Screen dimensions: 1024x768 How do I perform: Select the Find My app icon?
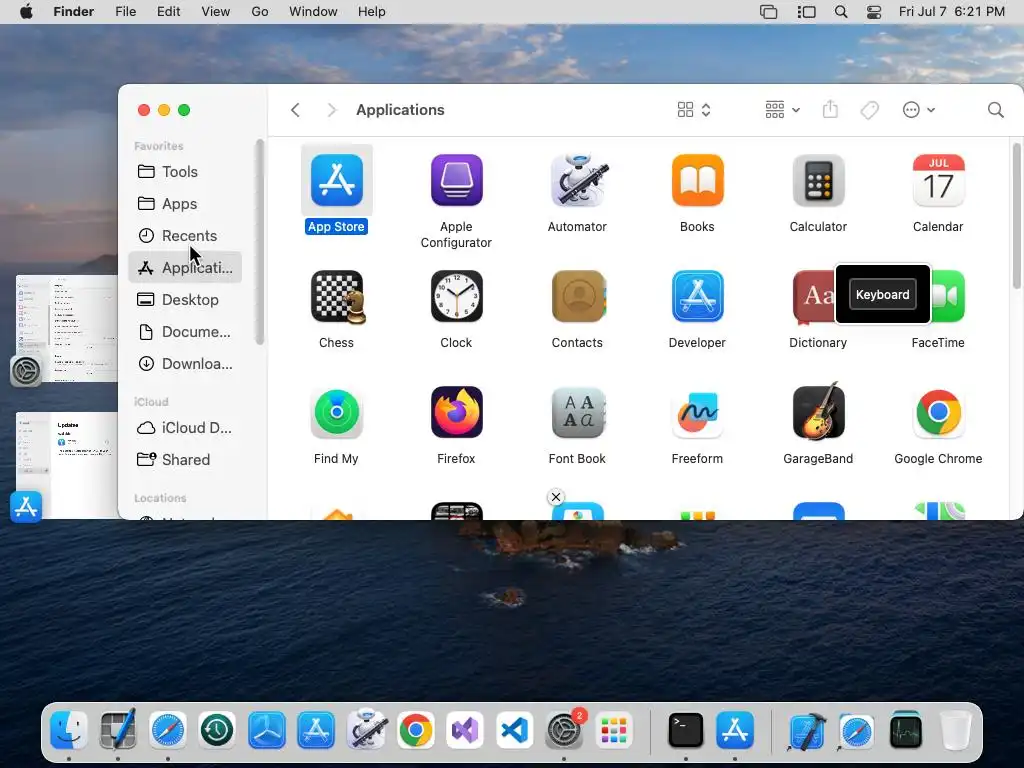point(336,413)
